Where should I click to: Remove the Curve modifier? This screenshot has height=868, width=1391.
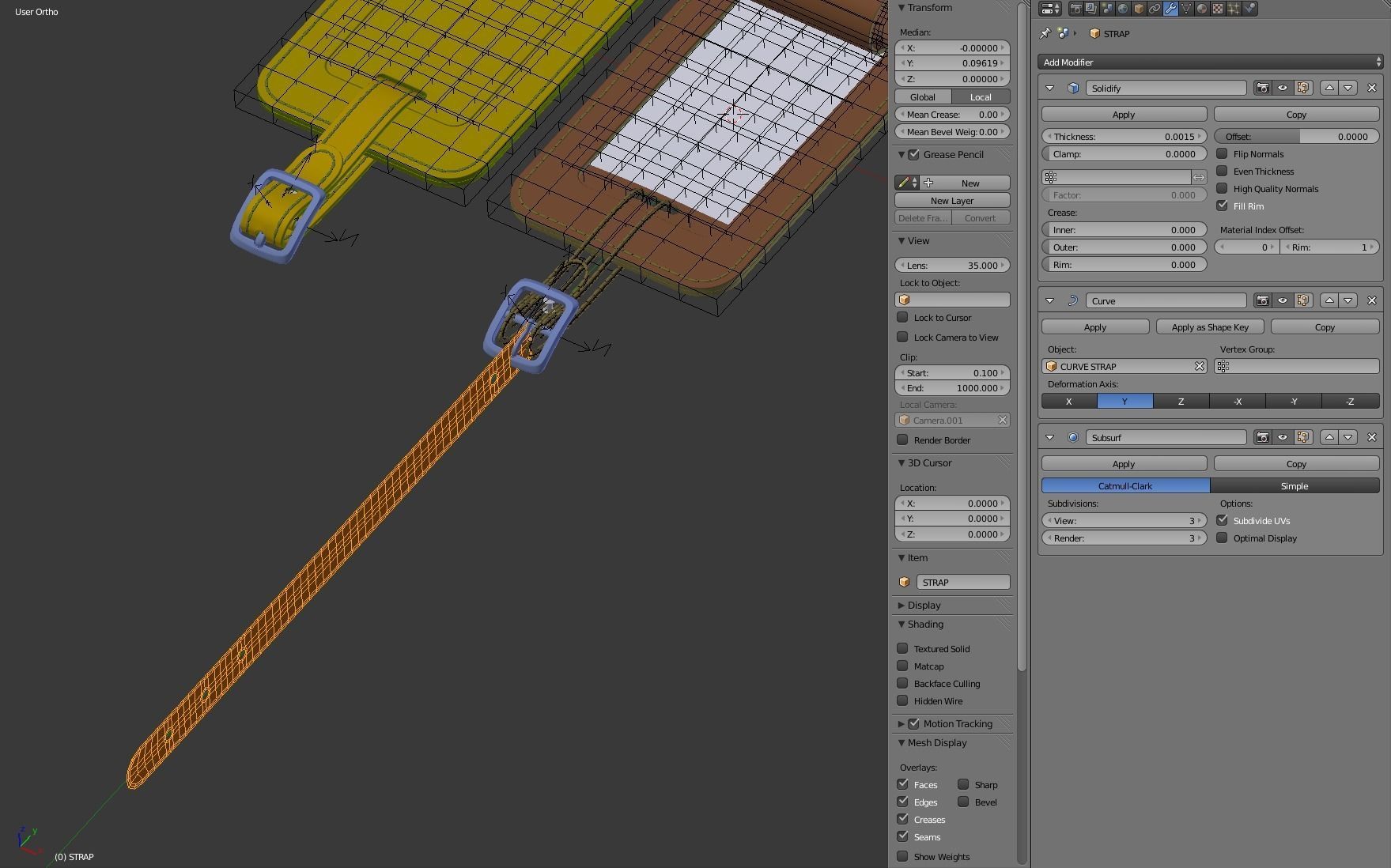(x=1372, y=300)
